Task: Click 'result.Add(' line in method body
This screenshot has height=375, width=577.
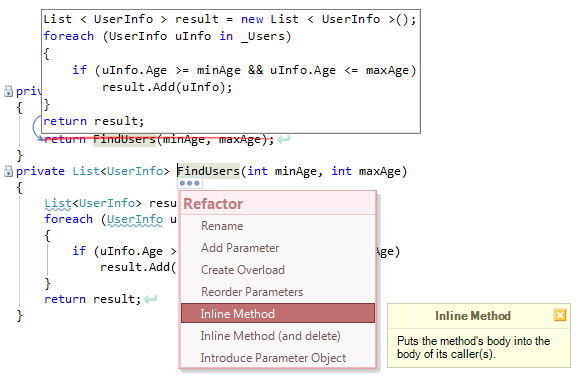Action: coord(138,267)
